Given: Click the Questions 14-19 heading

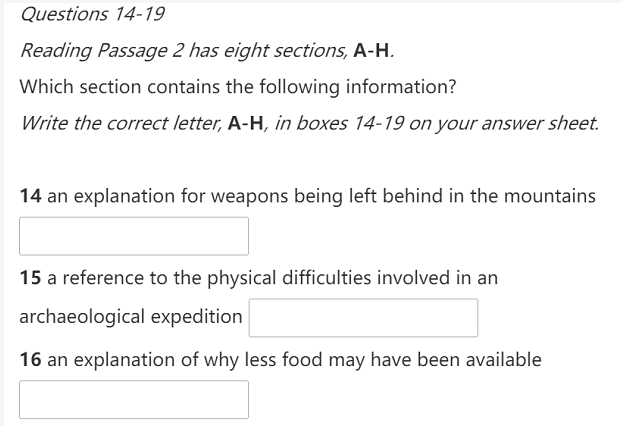Looking at the screenshot, I should point(92,14).
